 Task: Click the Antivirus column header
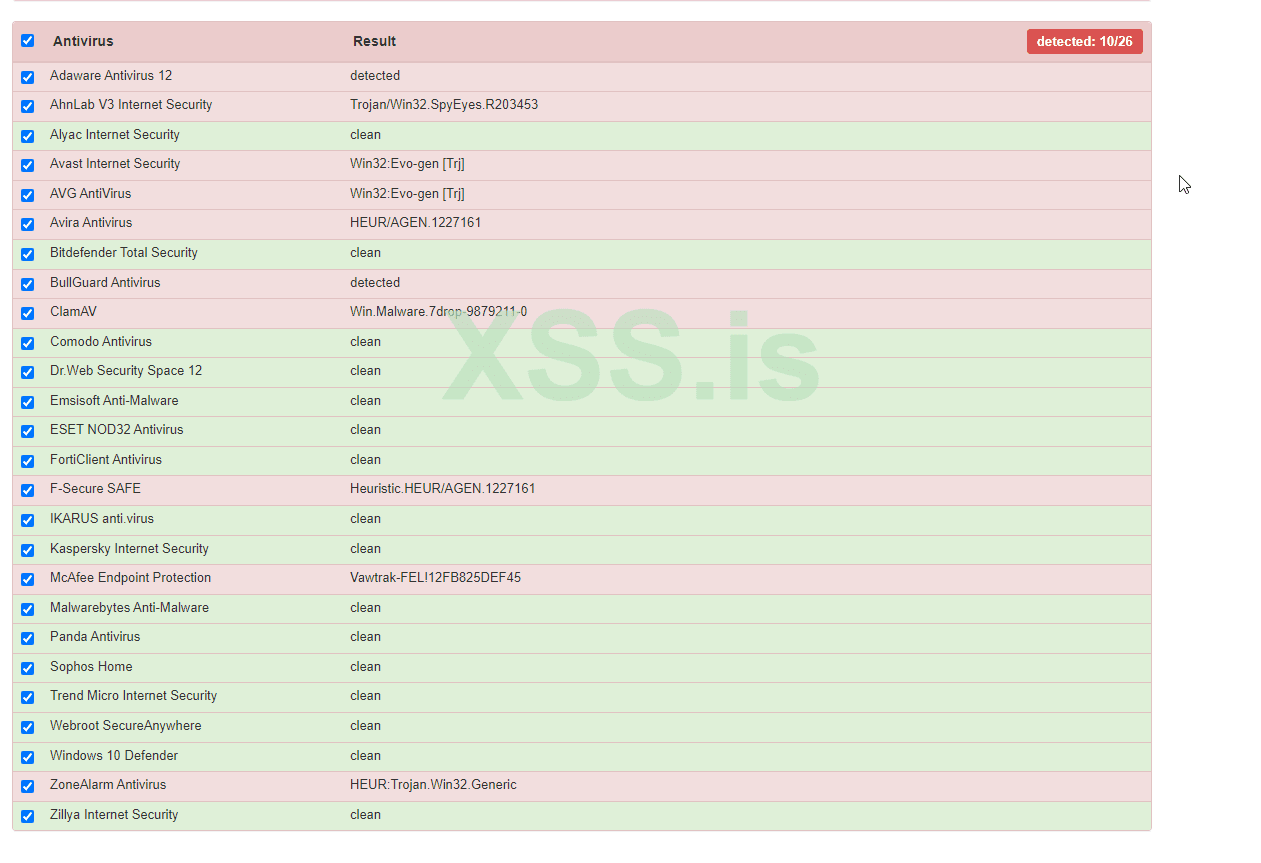(x=83, y=41)
